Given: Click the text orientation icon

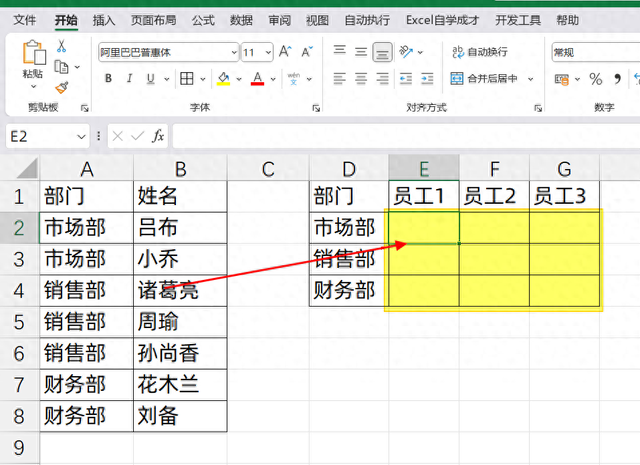Looking at the screenshot, I should click(x=406, y=52).
